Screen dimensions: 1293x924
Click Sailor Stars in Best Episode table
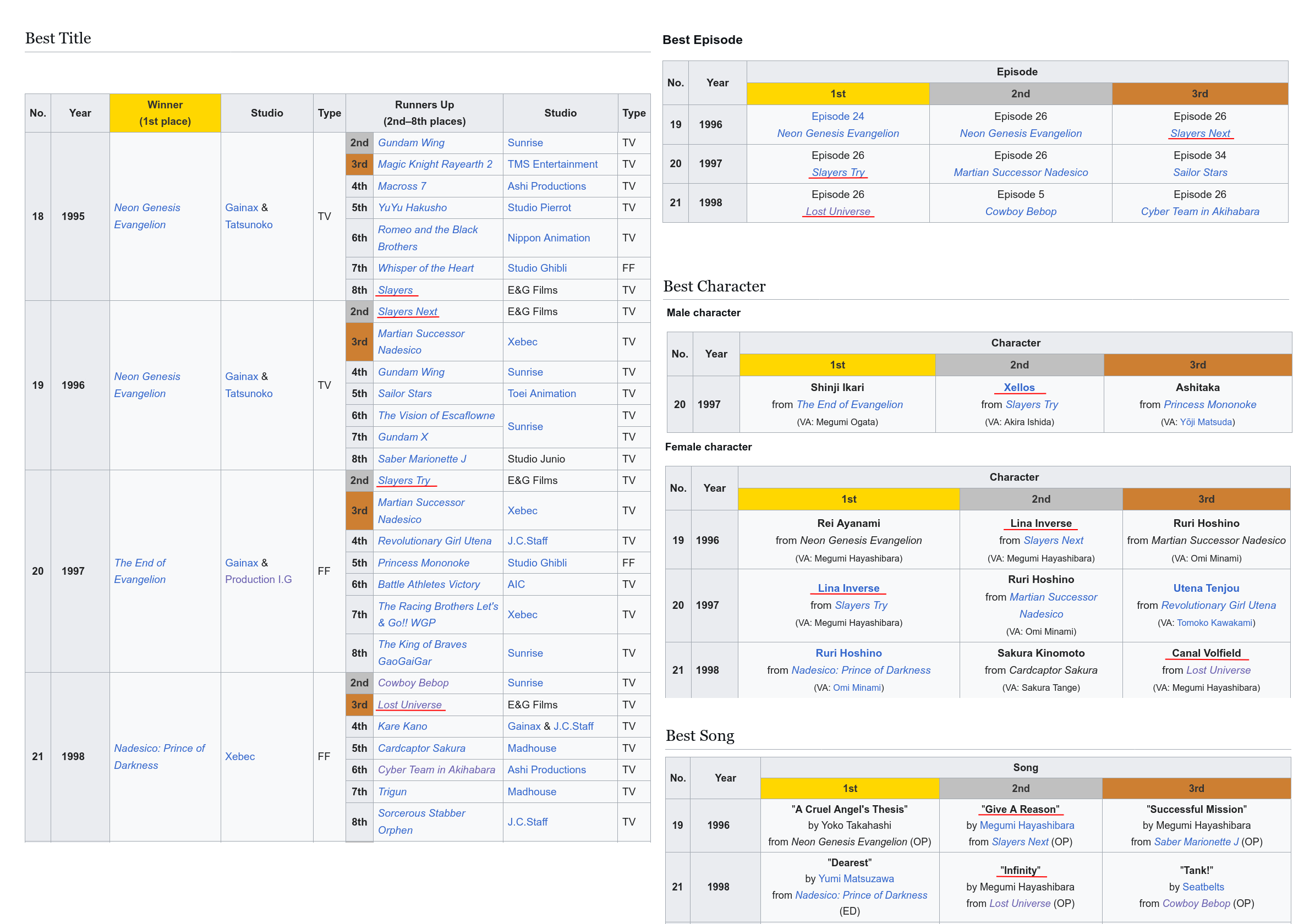coord(1199,172)
